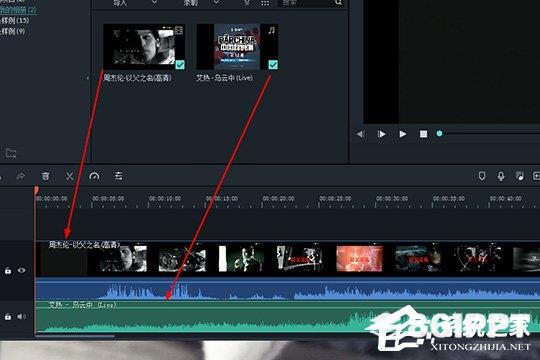Click the delete trash icon in timeline toolbar
540x360 pixels.
tap(45, 176)
